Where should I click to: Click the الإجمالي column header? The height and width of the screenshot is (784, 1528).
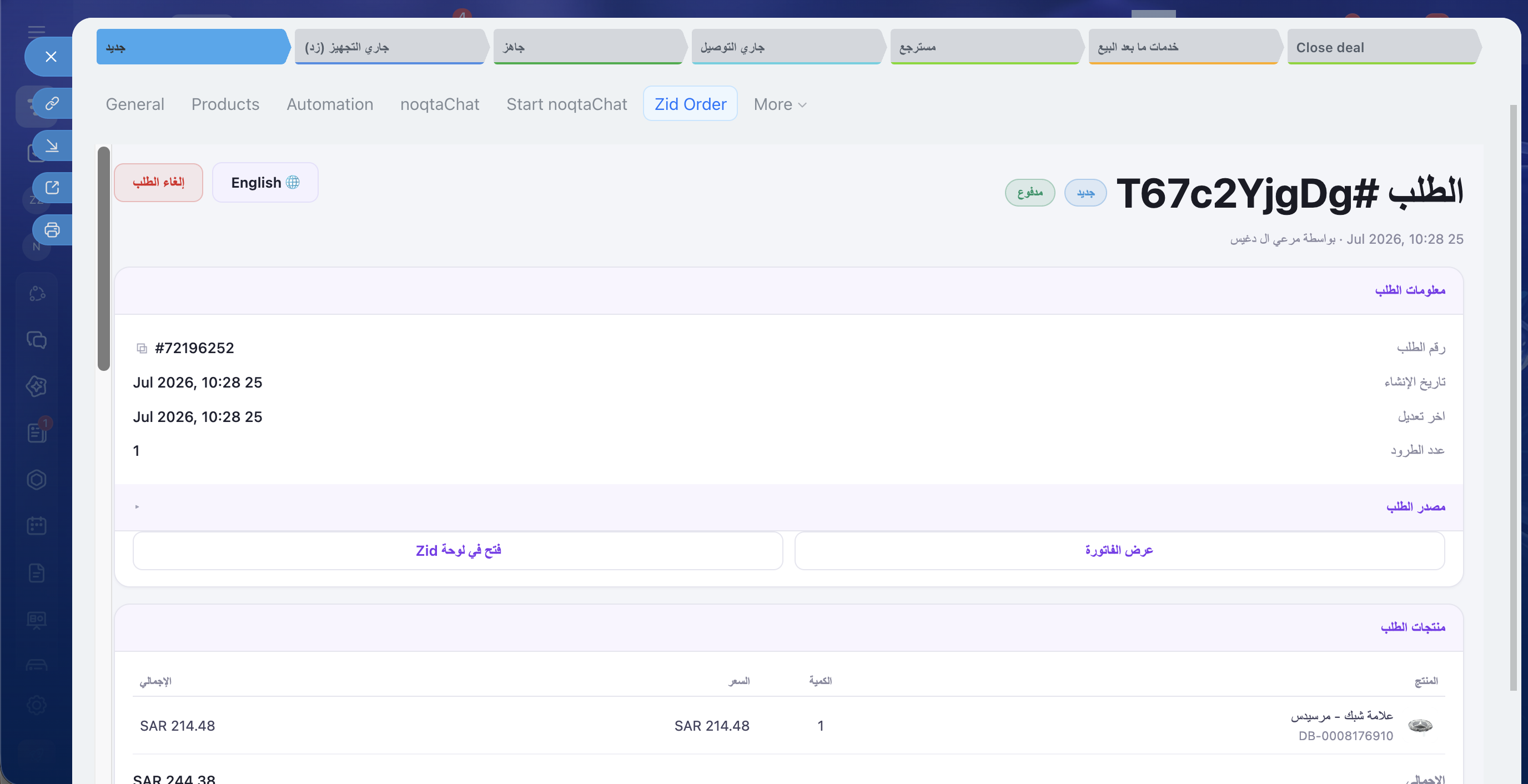[x=155, y=681]
